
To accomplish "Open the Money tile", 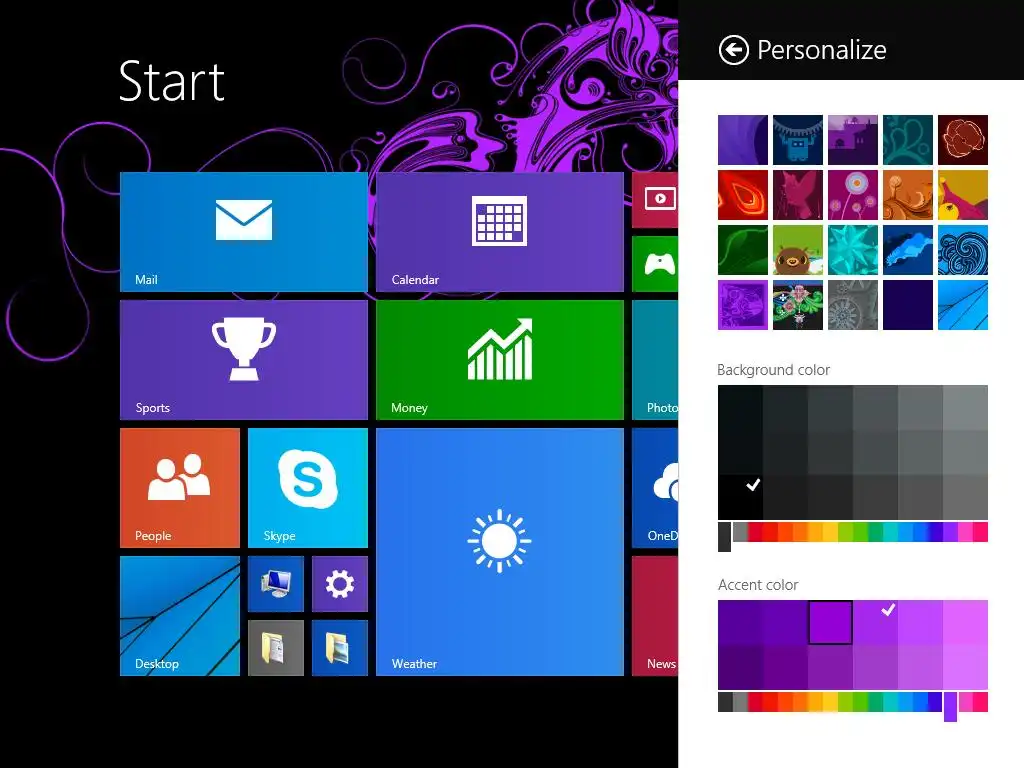I will coord(500,360).
